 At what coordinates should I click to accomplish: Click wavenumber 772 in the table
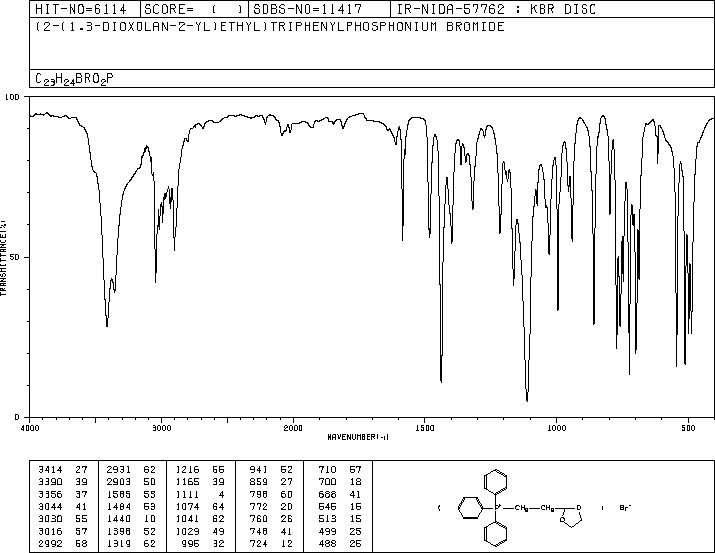[x=259, y=506]
